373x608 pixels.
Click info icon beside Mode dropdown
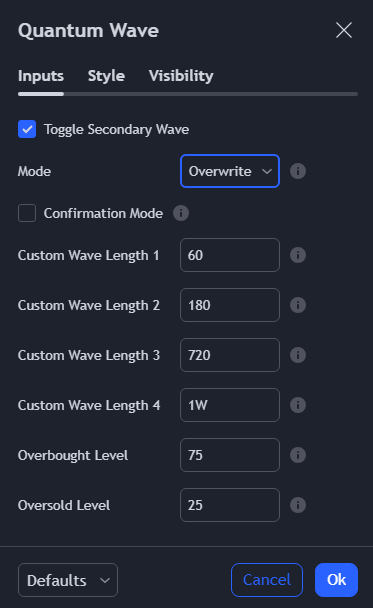point(298,171)
